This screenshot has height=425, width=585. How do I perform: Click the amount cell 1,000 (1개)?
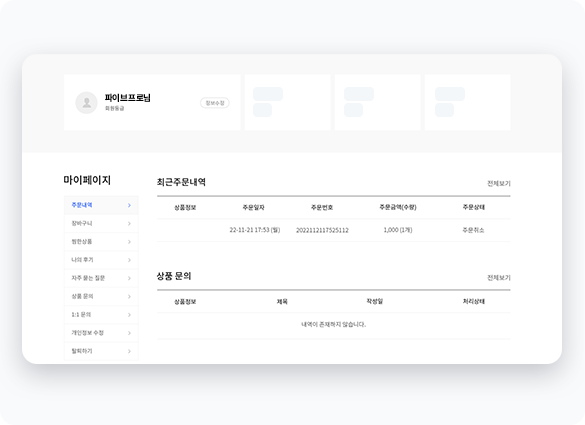398,230
